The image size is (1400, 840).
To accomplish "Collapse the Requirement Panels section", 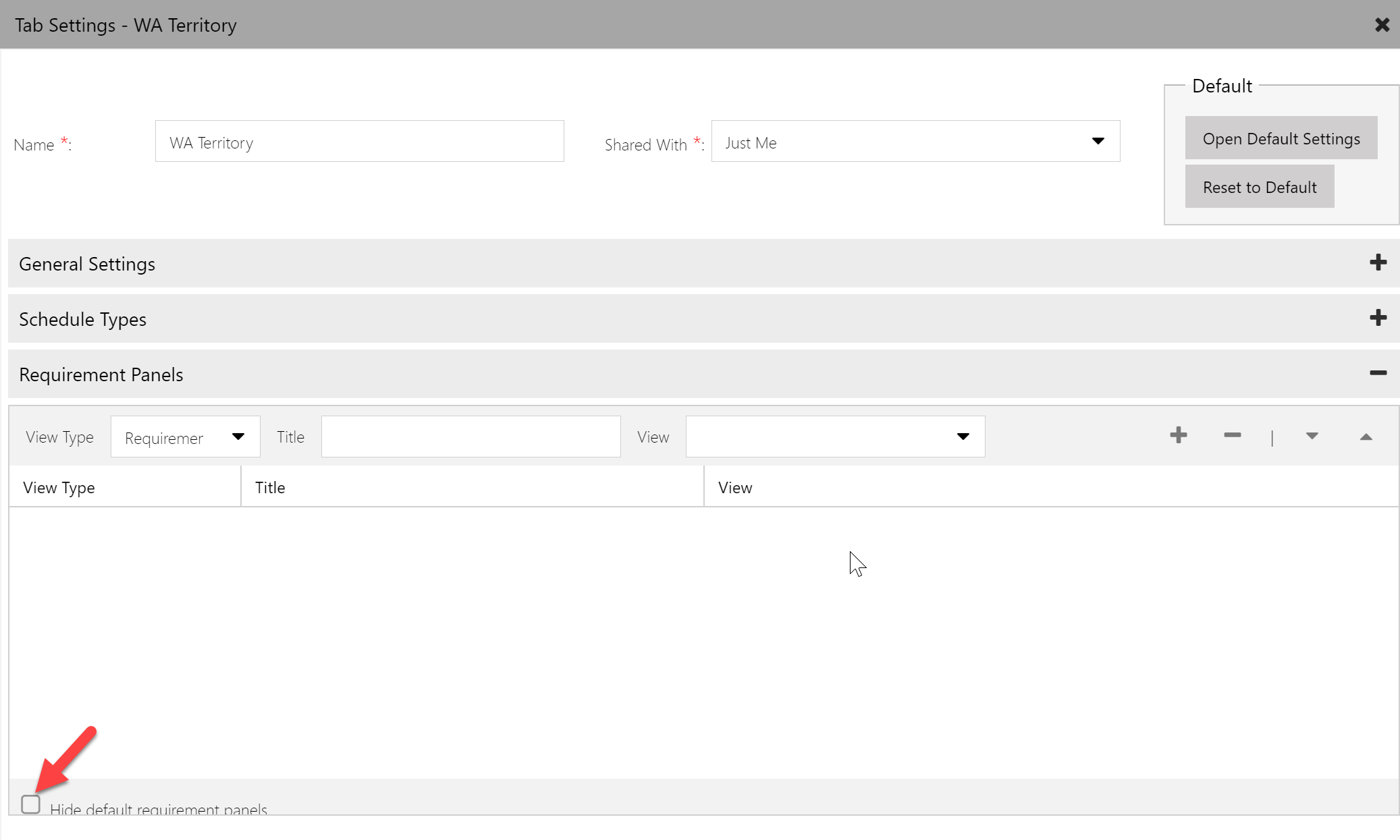I will [x=1378, y=373].
